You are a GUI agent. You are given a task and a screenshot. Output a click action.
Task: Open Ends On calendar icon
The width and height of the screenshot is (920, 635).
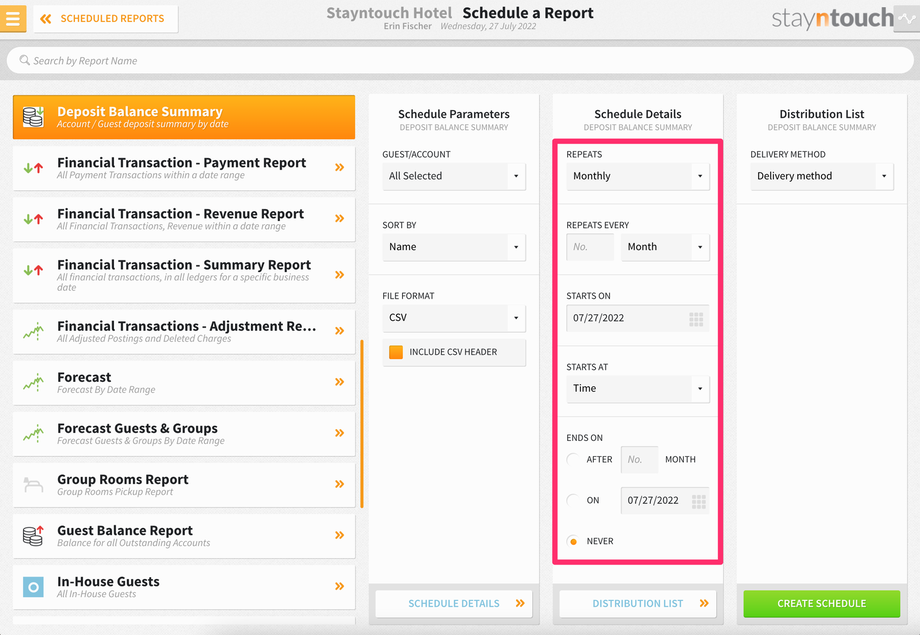pos(698,501)
